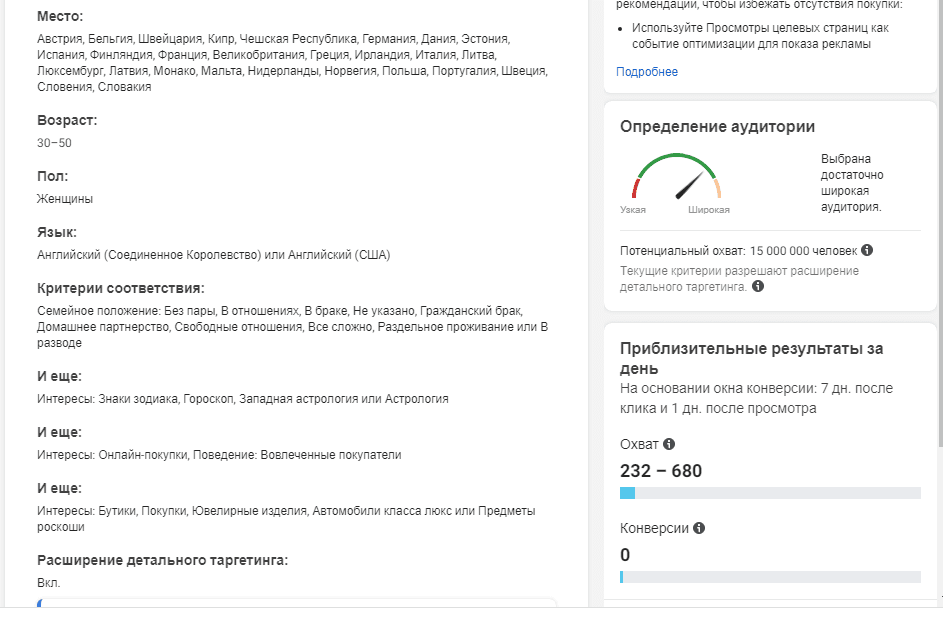Select the Место: heading
The image size is (943, 620).
tap(60, 16)
